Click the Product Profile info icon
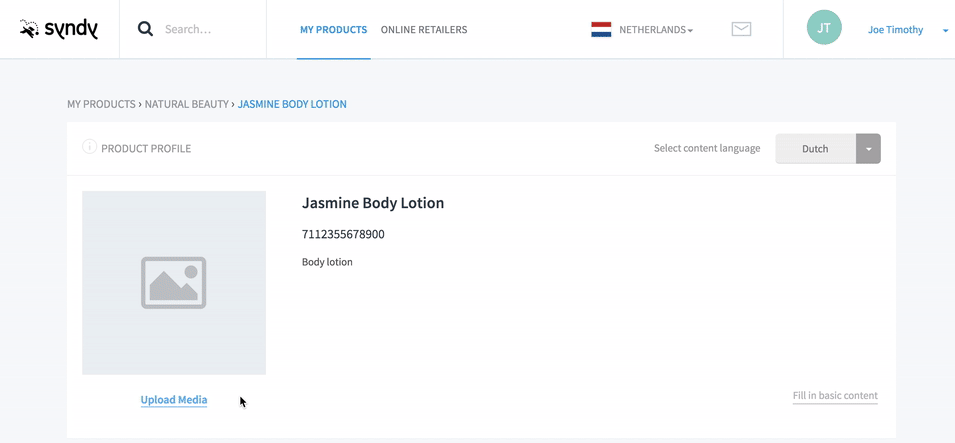The width and height of the screenshot is (955, 443). 90,147
